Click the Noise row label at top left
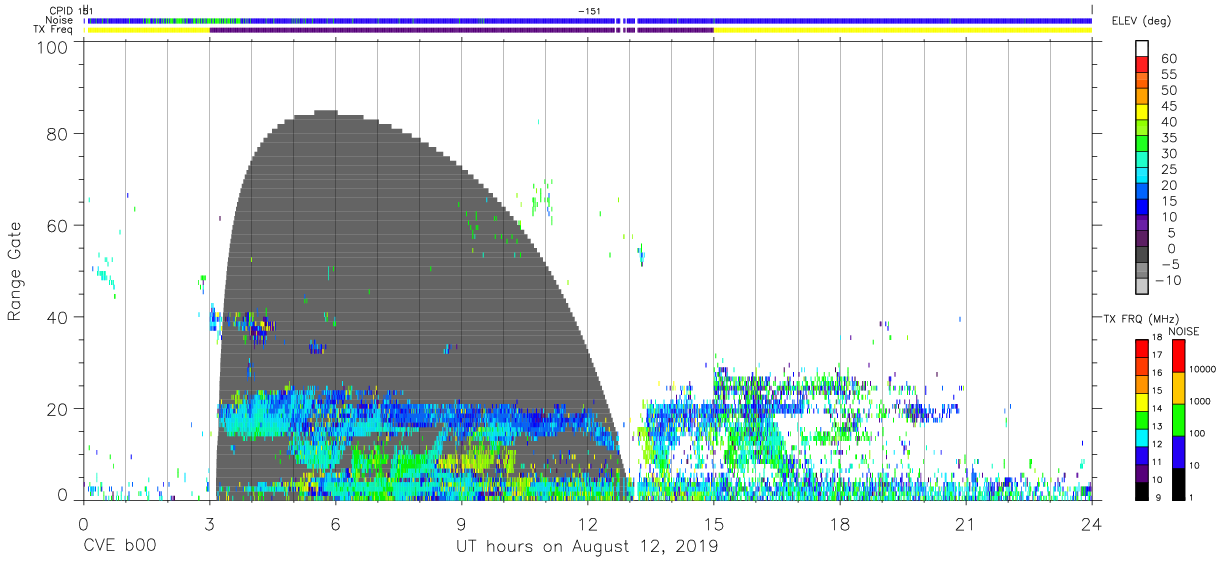 tap(61, 20)
